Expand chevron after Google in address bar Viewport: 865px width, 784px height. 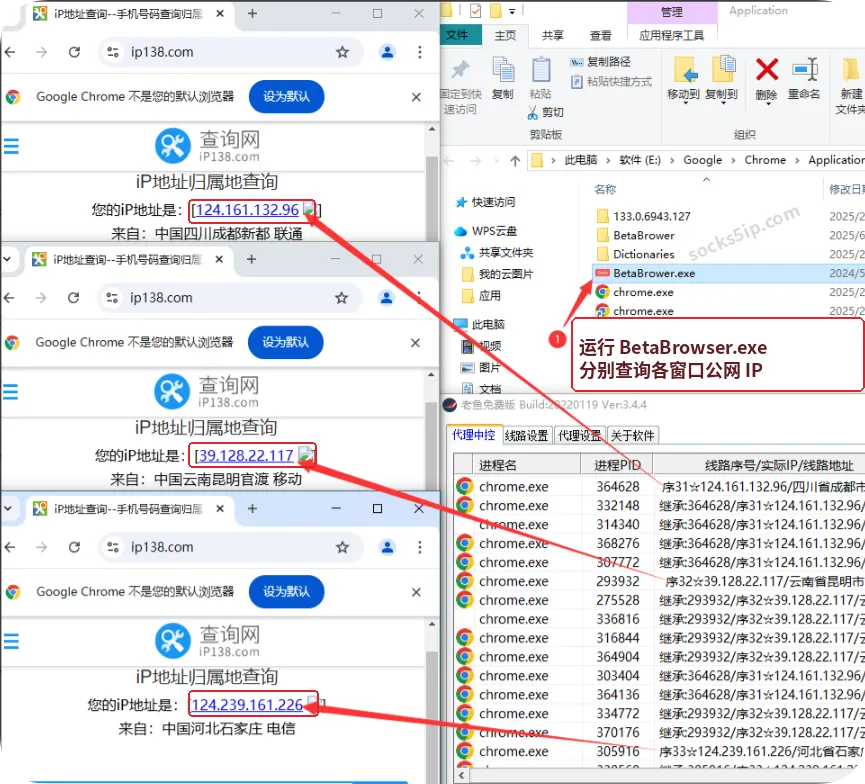point(733,161)
